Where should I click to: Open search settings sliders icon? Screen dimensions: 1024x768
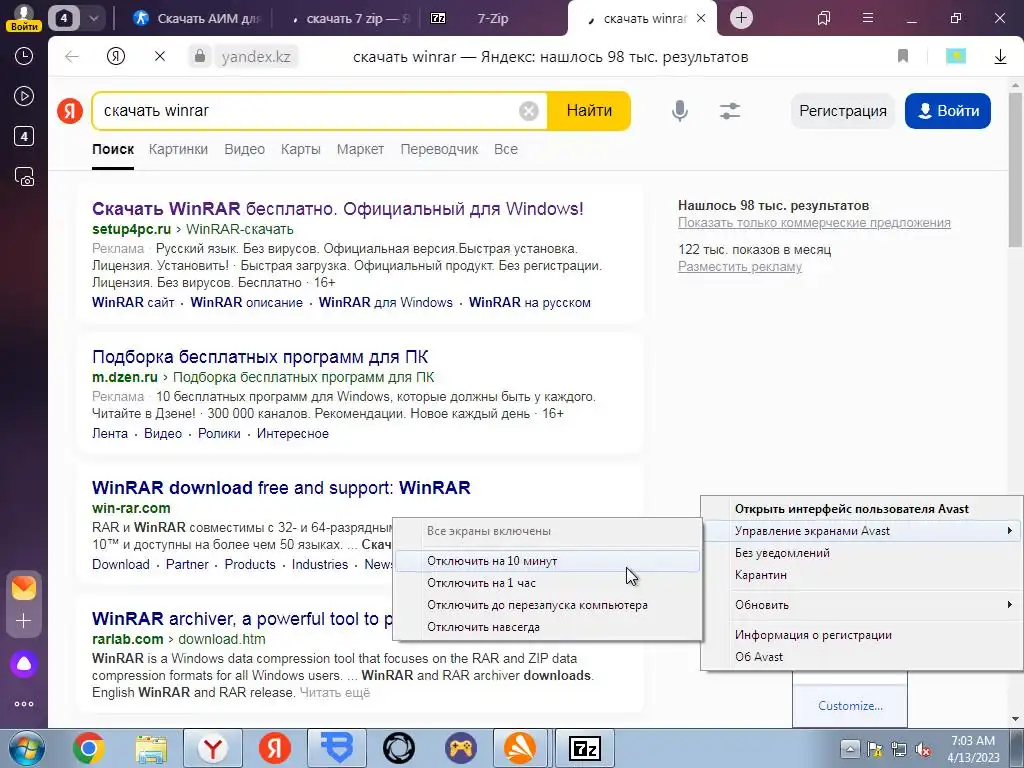(729, 111)
